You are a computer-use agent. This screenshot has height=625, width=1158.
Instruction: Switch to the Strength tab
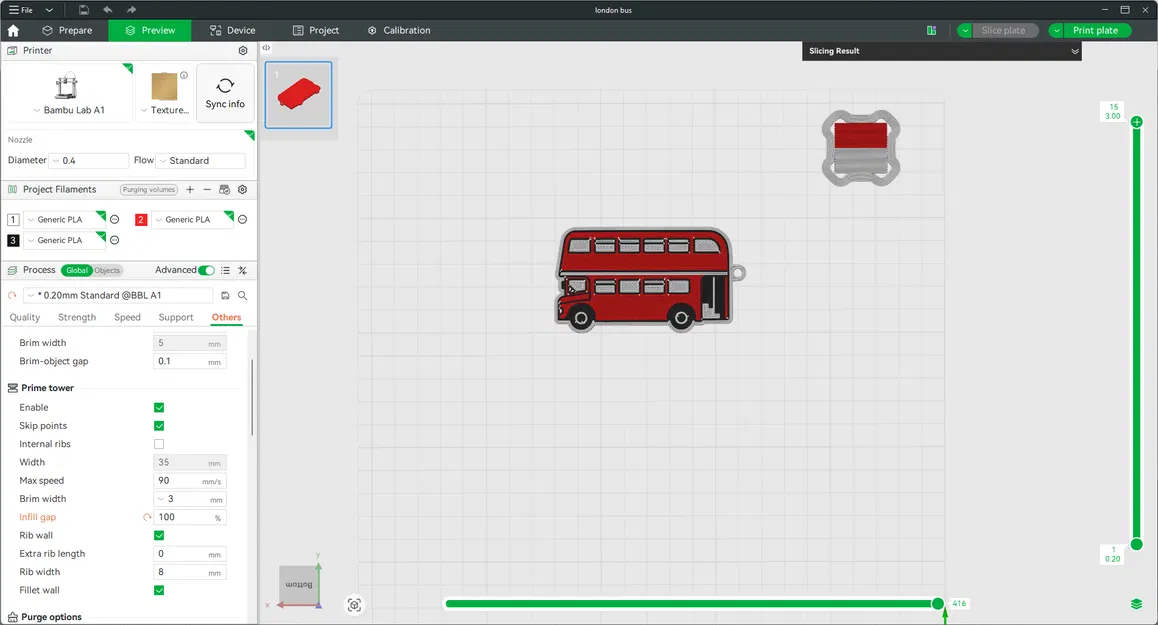pyautogui.click(x=77, y=317)
